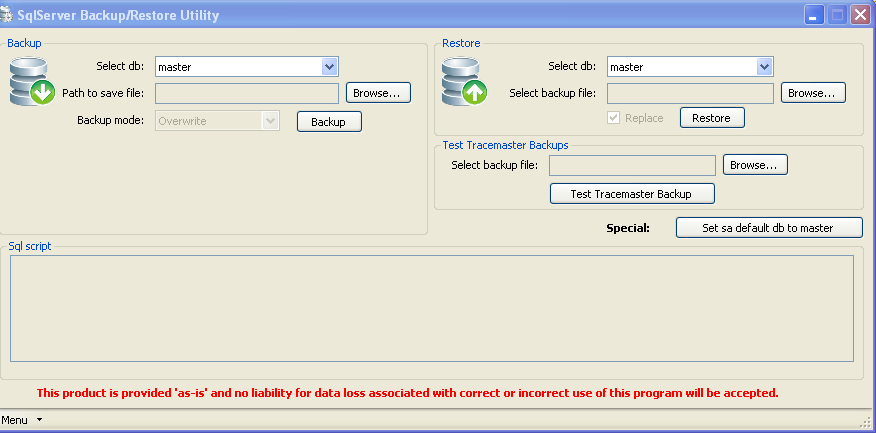Click Browse in Test Tracemaster Backups section
876x433 pixels.
click(x=755, y=165)
